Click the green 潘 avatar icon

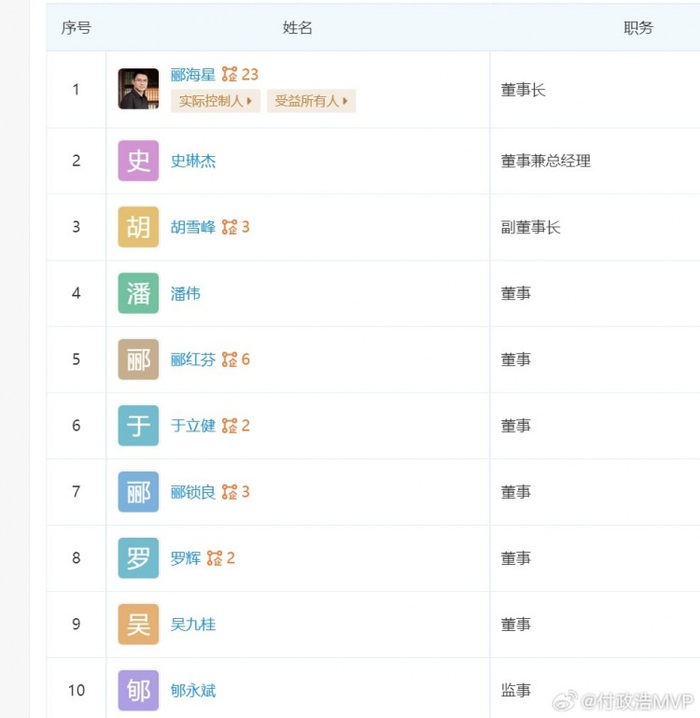138,293
